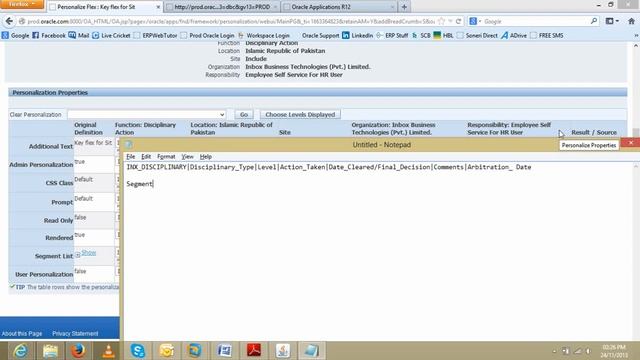Reload the page with refresh icon
The image size is (640, 360).
458,21
